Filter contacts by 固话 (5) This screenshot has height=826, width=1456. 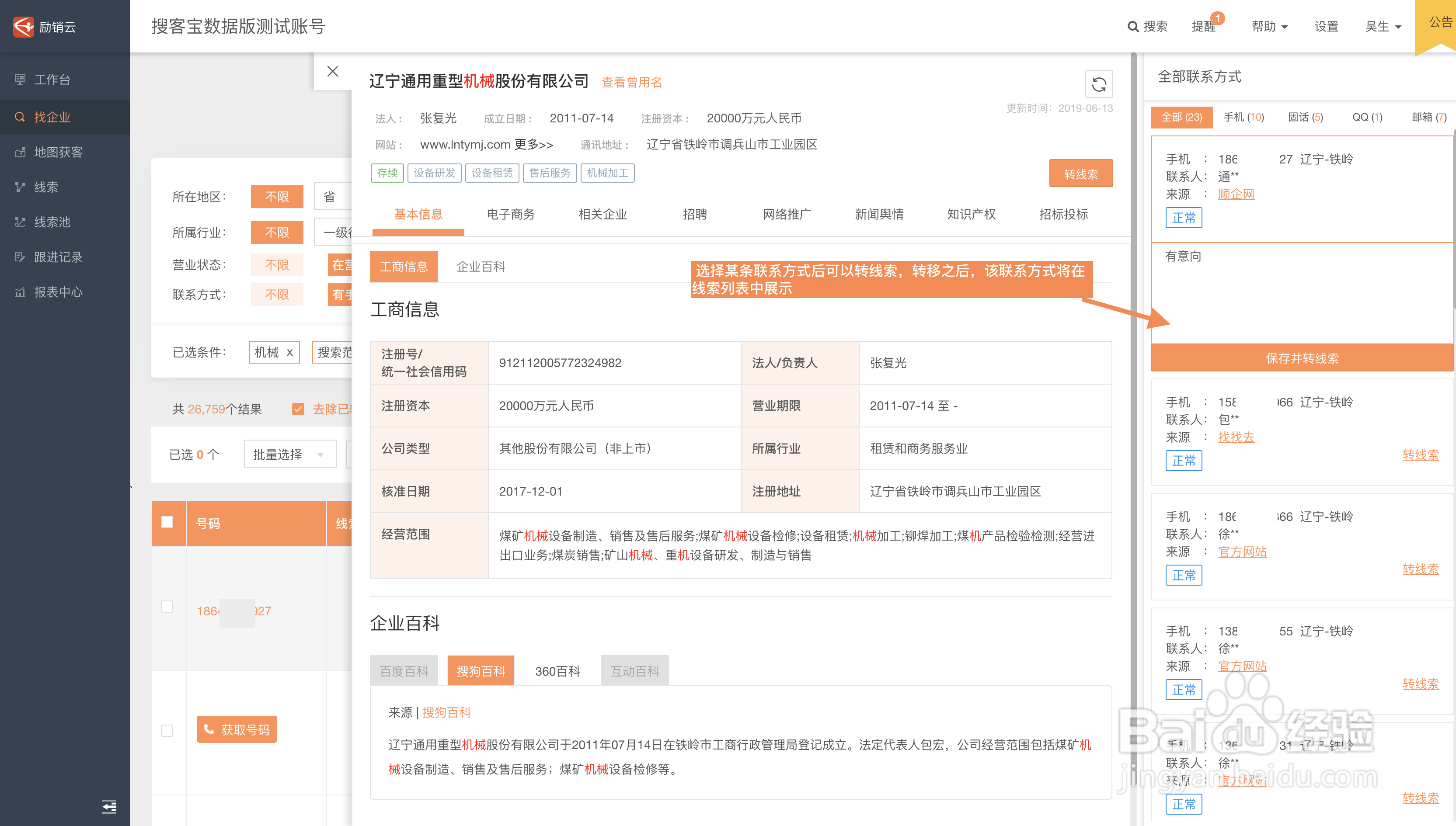point(1305,118)
